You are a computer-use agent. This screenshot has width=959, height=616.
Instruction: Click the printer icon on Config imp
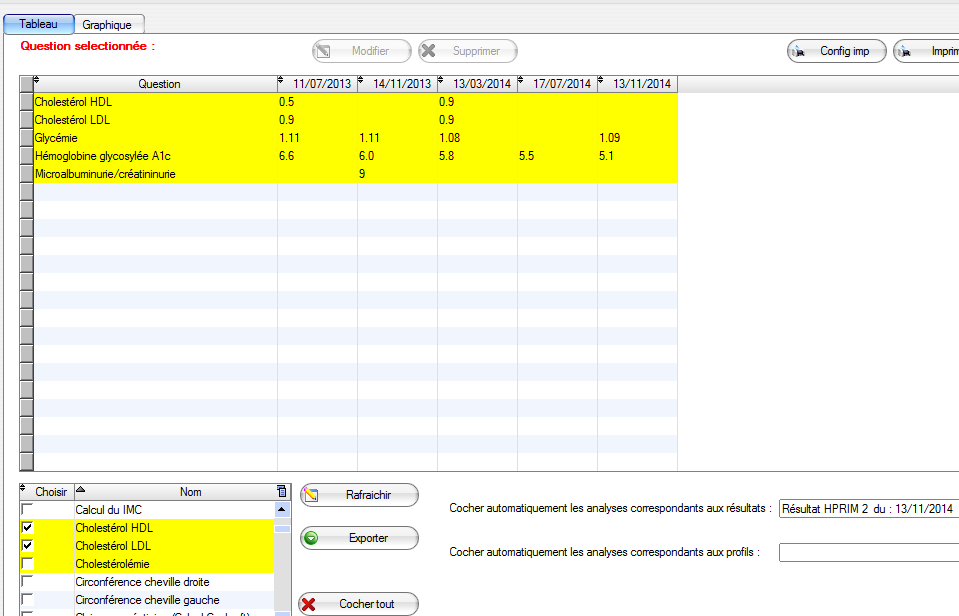click(800, 51)
